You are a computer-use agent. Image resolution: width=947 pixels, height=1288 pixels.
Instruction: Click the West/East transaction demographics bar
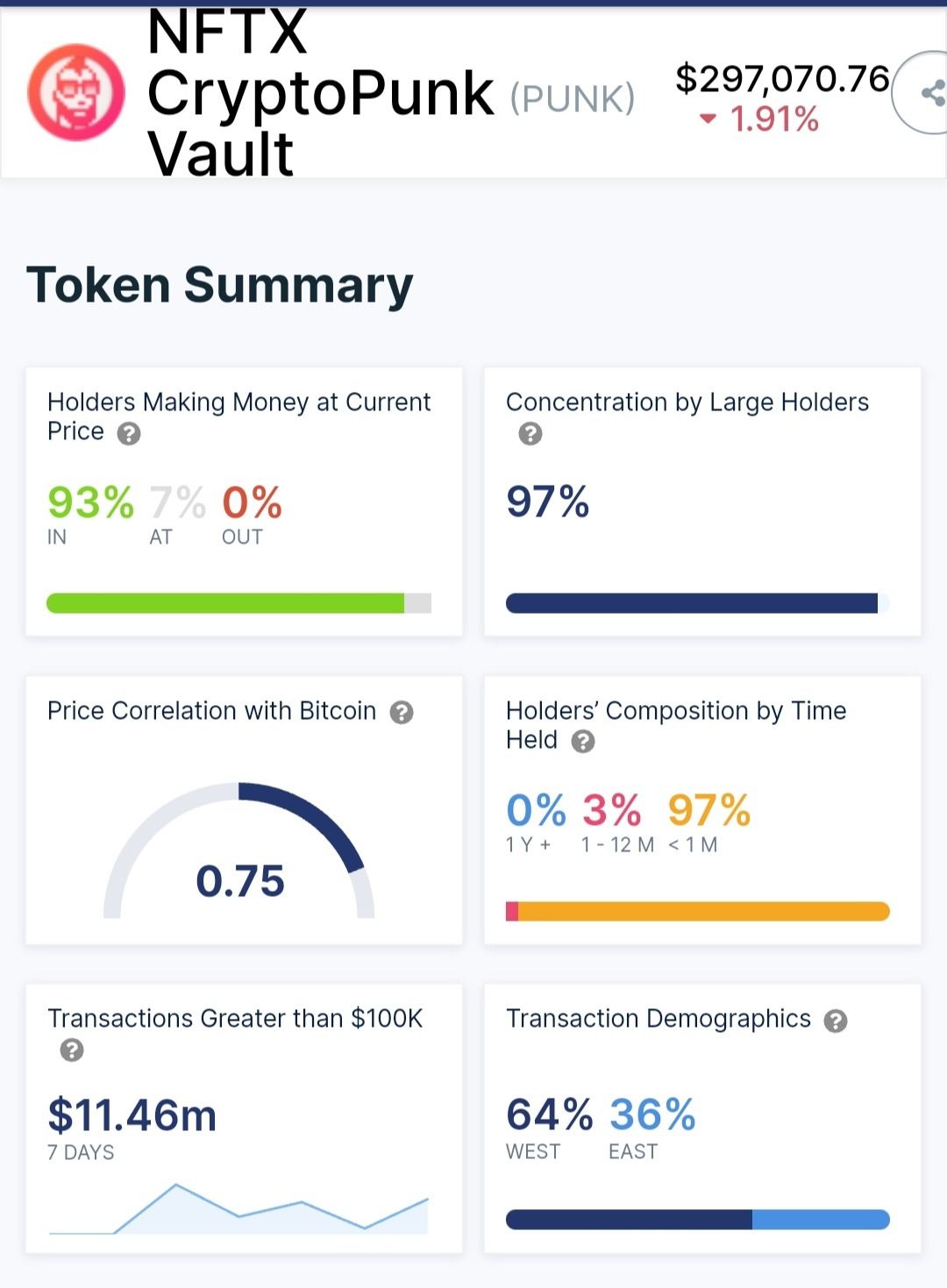tap(698, 1220)
